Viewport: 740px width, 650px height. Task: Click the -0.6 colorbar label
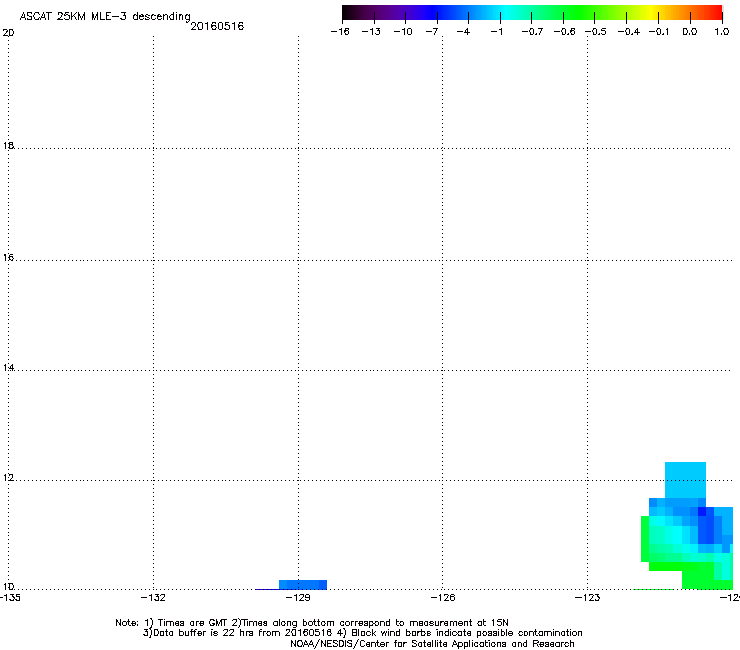[564, 32]
